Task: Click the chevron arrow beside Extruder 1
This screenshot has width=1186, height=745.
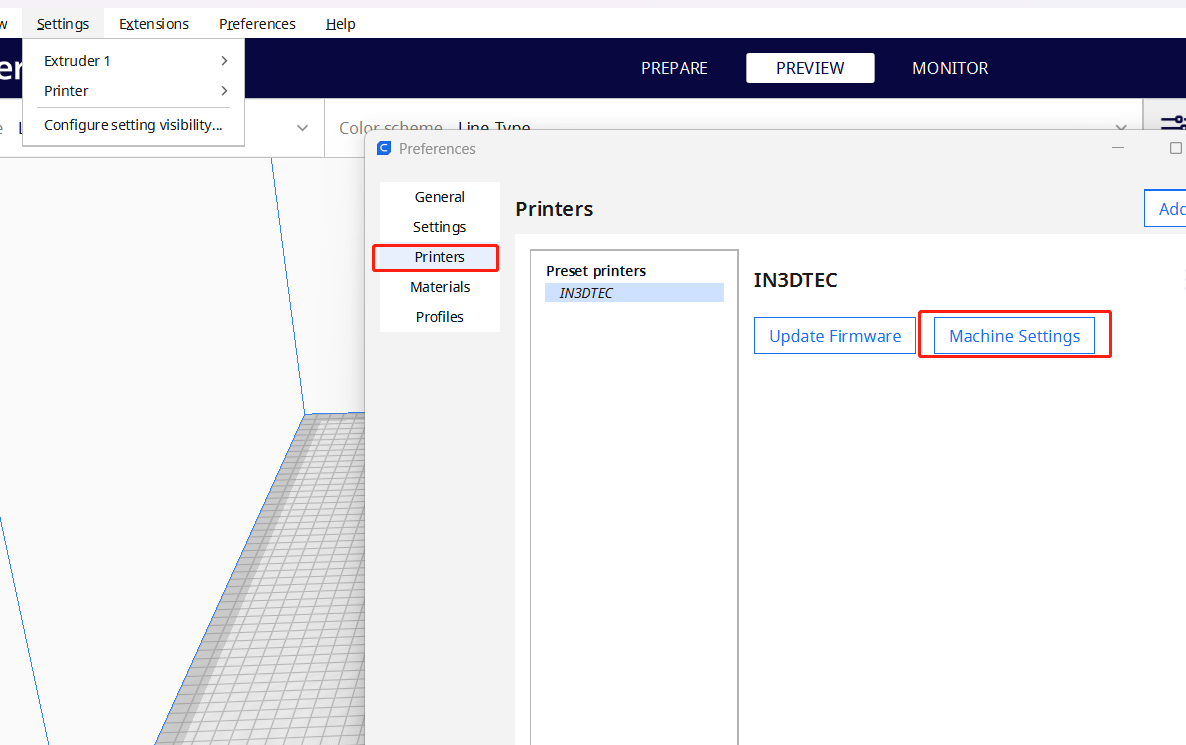Action: [225, 61]
